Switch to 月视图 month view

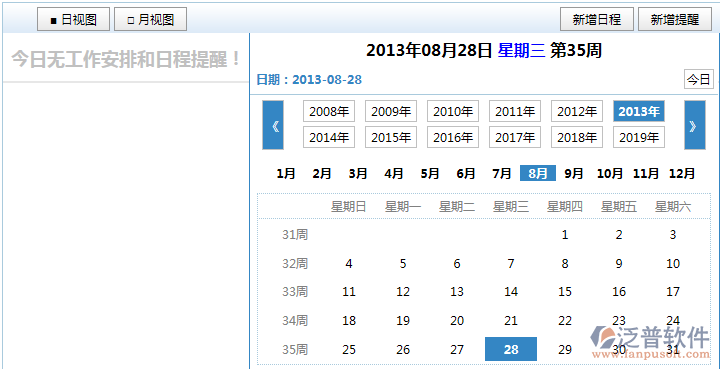pos(150,19)
